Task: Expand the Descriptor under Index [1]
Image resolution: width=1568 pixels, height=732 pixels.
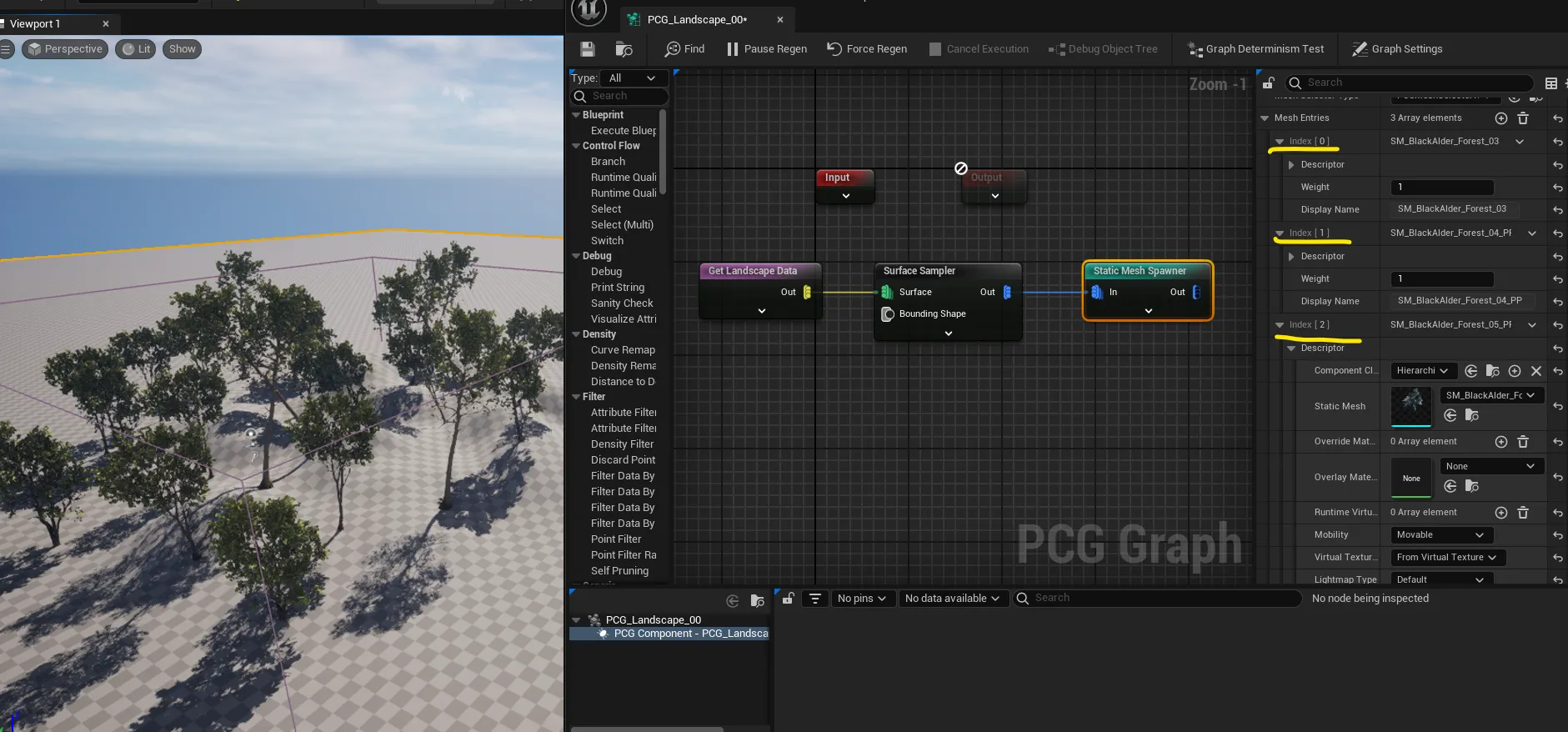Action: click(x=1291, y=257)
